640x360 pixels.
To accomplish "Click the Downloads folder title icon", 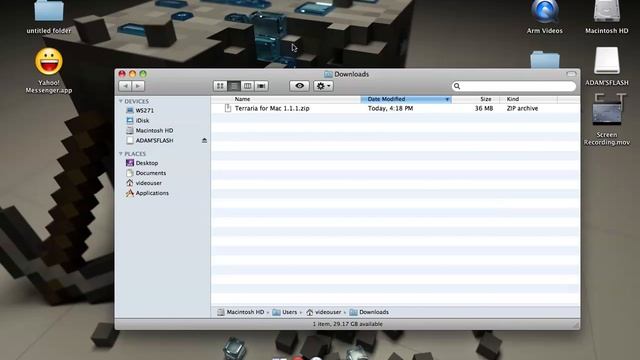I will click(328, 74).
